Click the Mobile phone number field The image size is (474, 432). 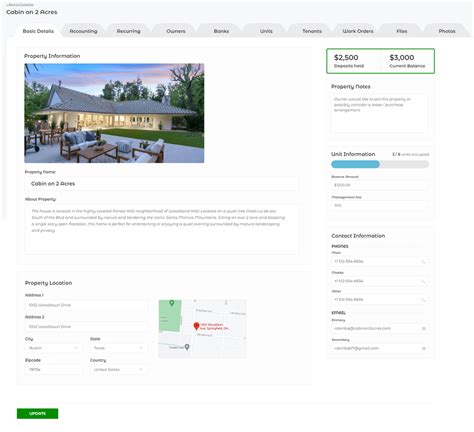380,281
